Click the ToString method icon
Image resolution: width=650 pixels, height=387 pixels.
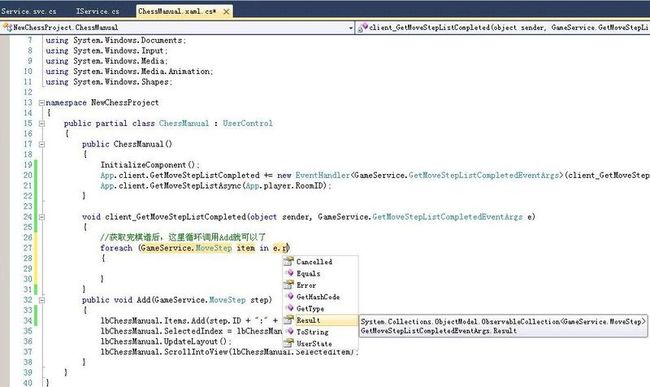[289, 331]
